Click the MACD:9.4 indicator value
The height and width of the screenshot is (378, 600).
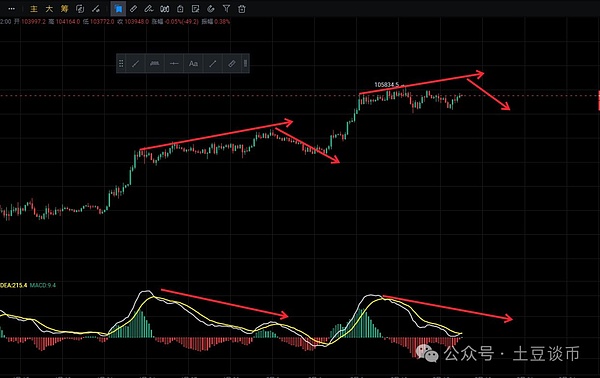(x=43, y=285)
